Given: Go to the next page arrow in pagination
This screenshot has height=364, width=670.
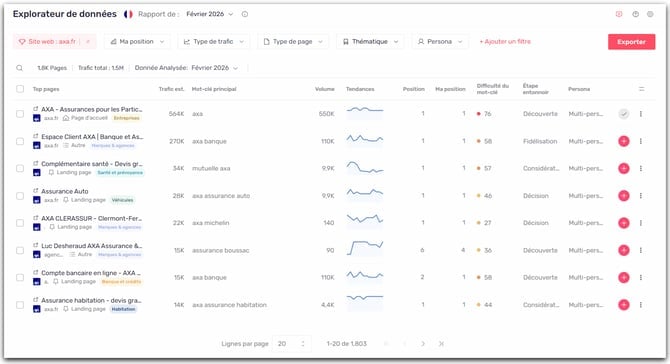Looking at the screenshot, I should click(x=423, y=343).
